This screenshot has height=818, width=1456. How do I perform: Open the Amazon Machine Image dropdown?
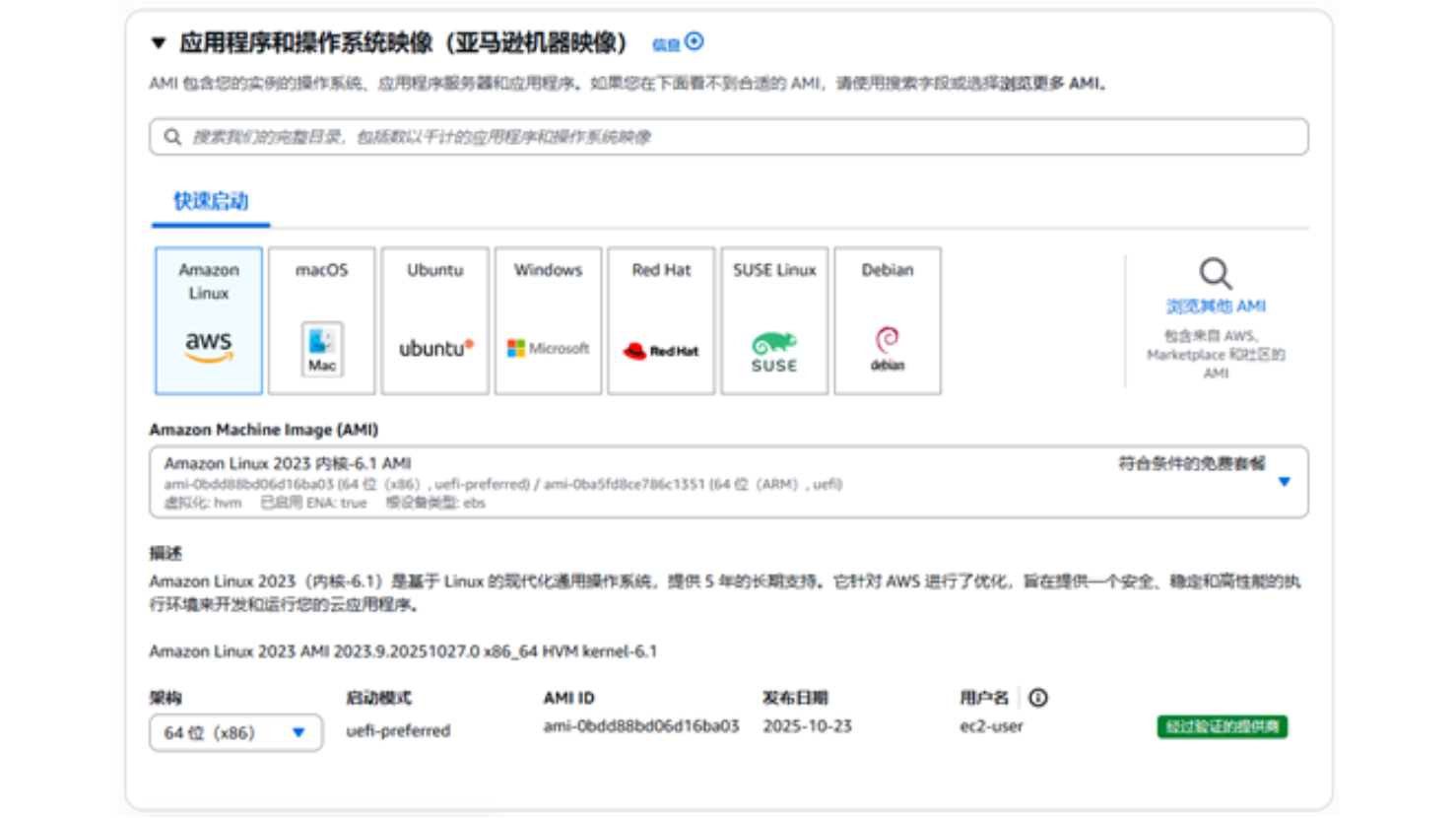click(1284, 482)
